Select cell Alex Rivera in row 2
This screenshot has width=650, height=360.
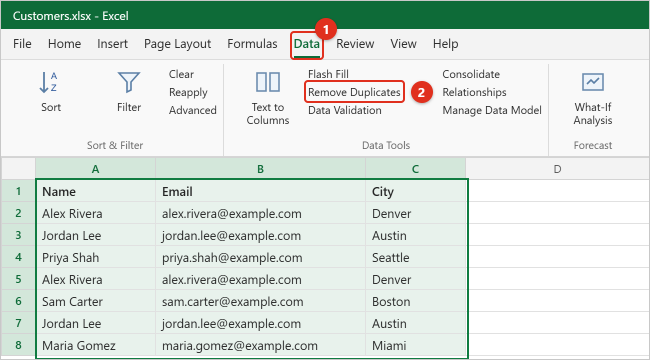tap(96, 213)
